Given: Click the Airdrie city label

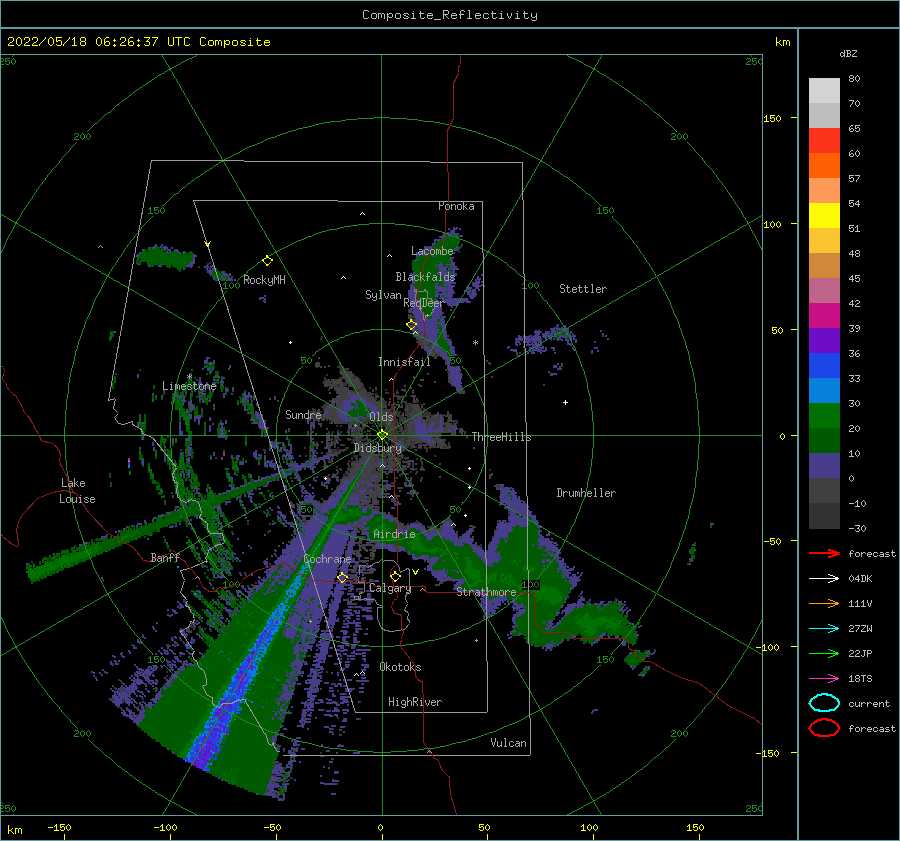Looking at the screenshot, I should pyautogui.click(x=394, y=534).
